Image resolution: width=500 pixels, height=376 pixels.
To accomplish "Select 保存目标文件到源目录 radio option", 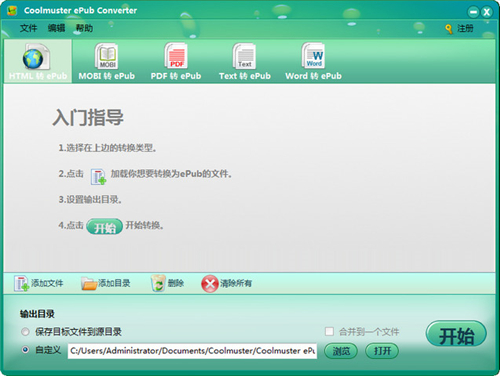I will click(x=25, y=332).
